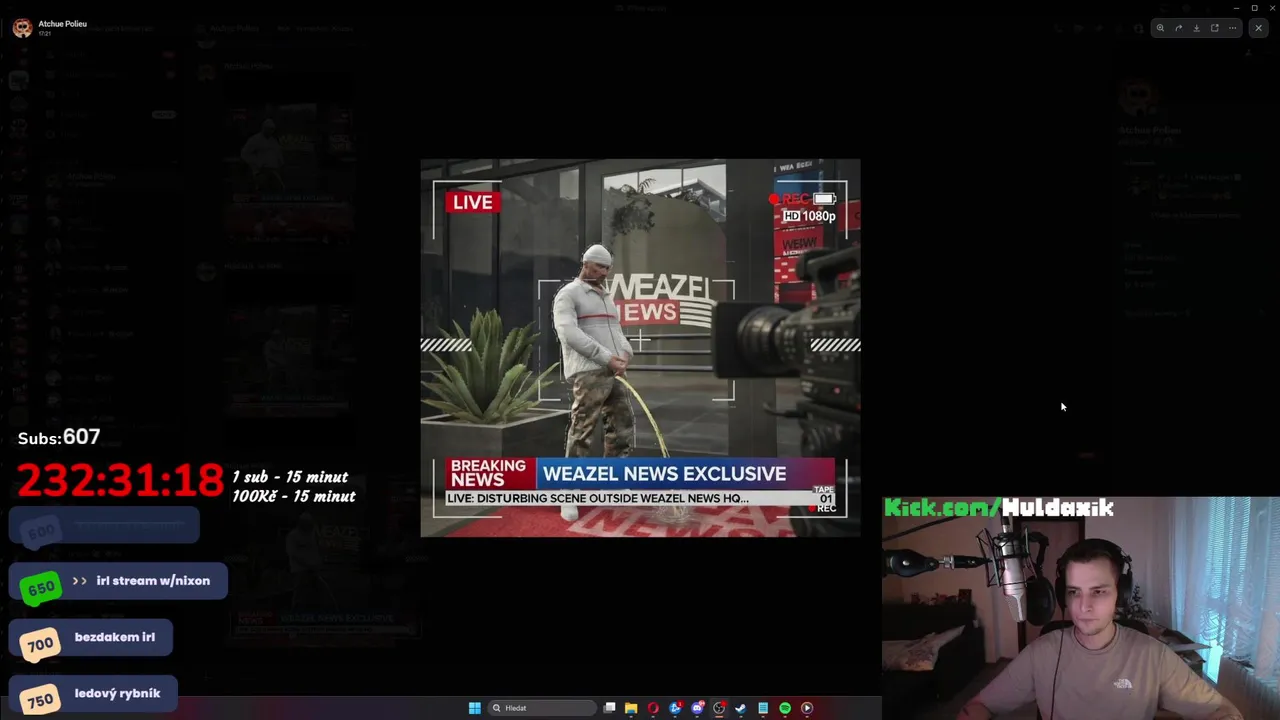Download the image with the download icon
The height and width of the screenshot is (720, 1280).
click(x=1196, y=28)
